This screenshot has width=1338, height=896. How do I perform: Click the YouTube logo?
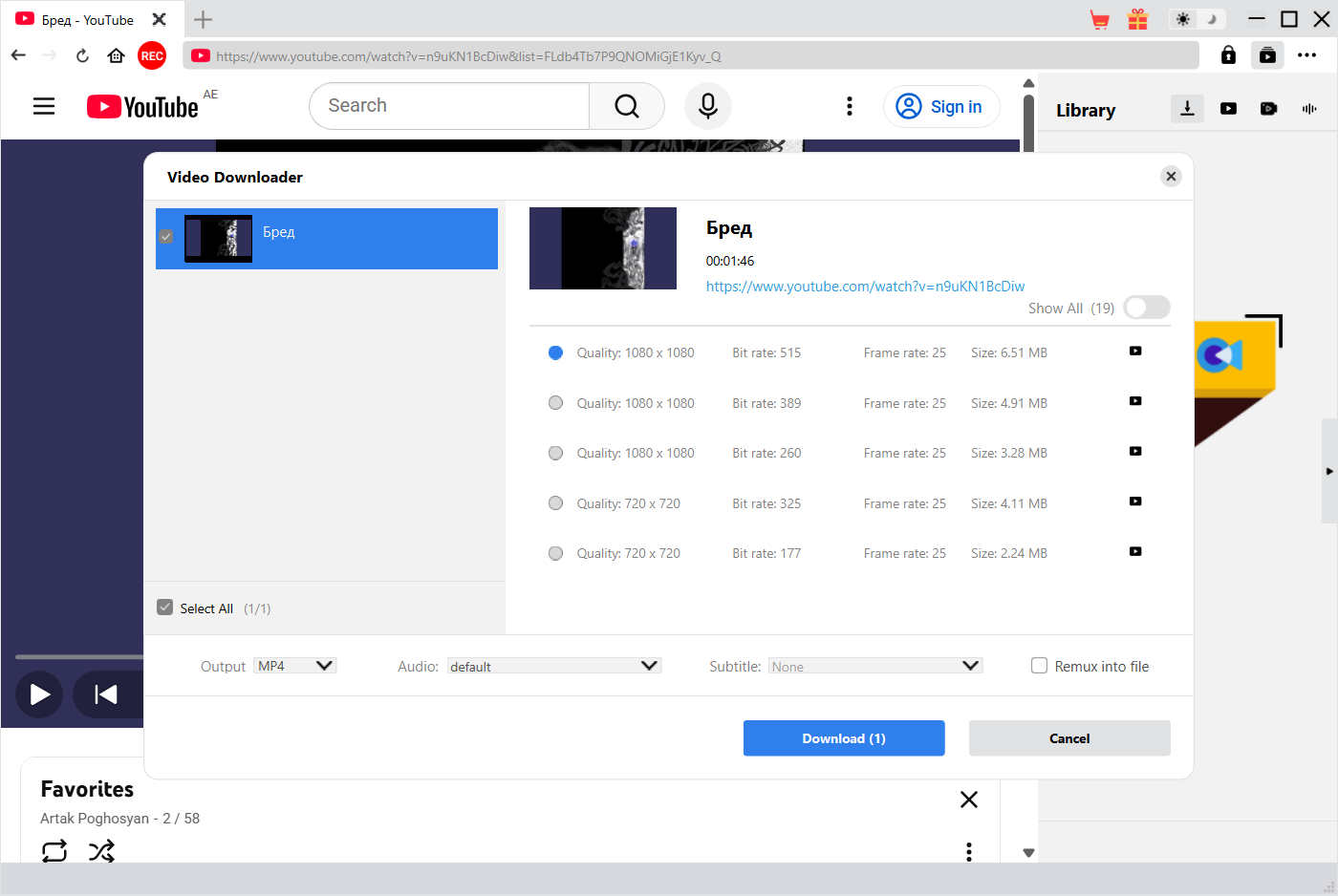(142, 106)
